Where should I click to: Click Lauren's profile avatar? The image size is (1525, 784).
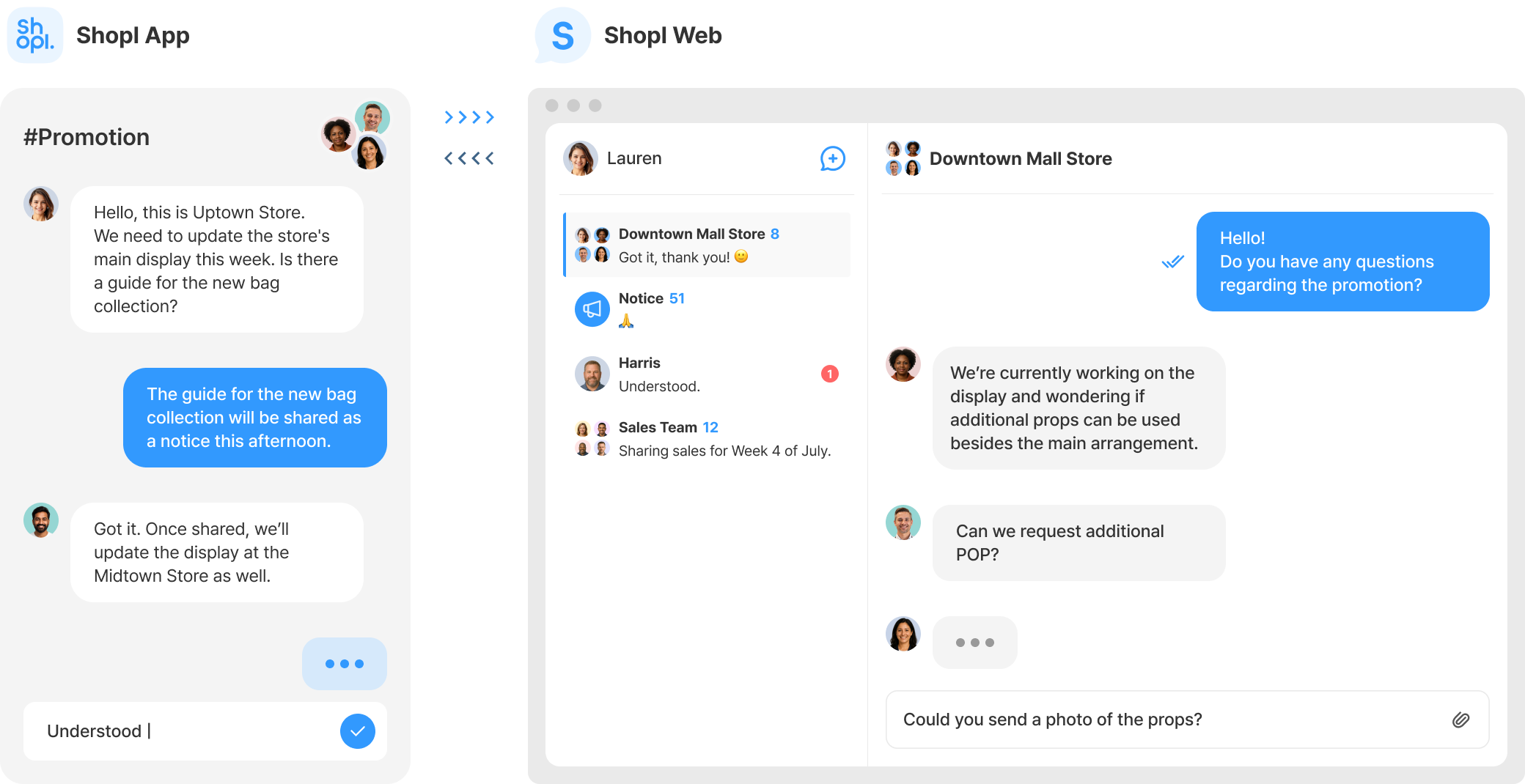pyautogui.click(x=581, y=158)
